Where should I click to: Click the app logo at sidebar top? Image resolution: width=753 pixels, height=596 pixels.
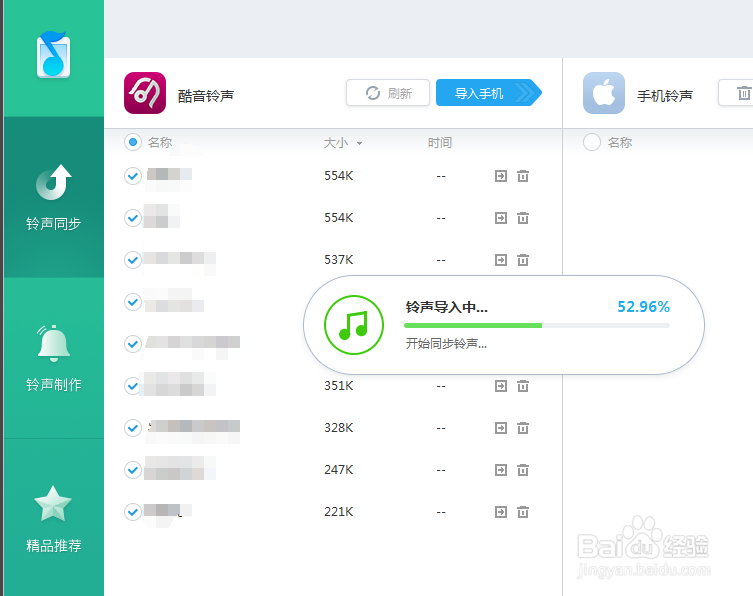(53, 55)
